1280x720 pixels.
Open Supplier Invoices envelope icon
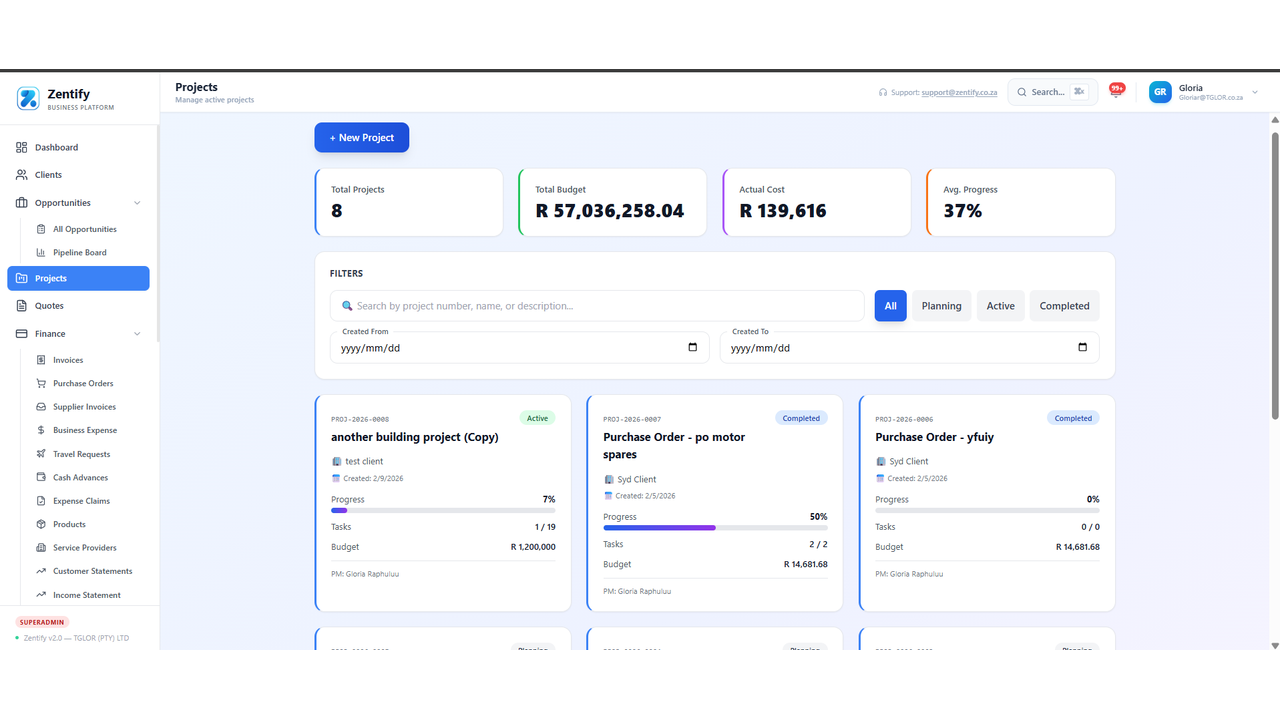(41, 407)
